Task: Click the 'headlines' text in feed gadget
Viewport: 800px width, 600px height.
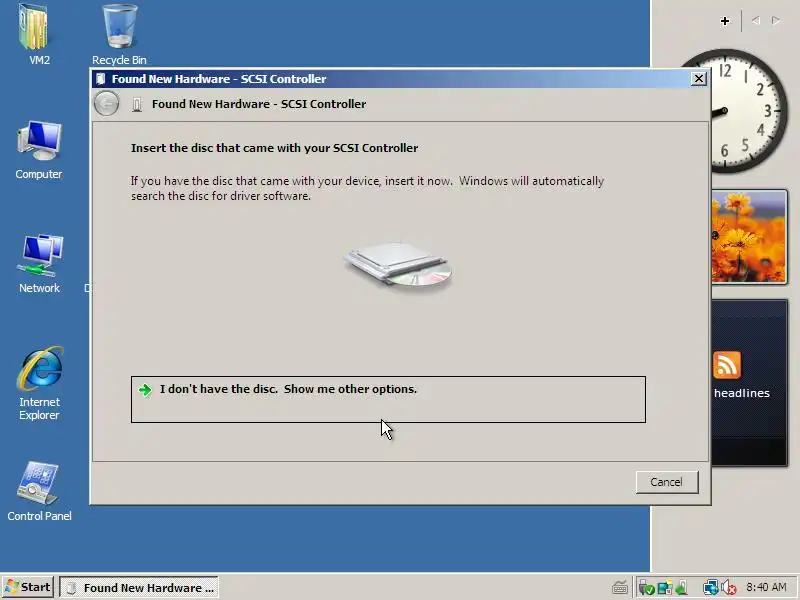Action: [x=741, y=393]
